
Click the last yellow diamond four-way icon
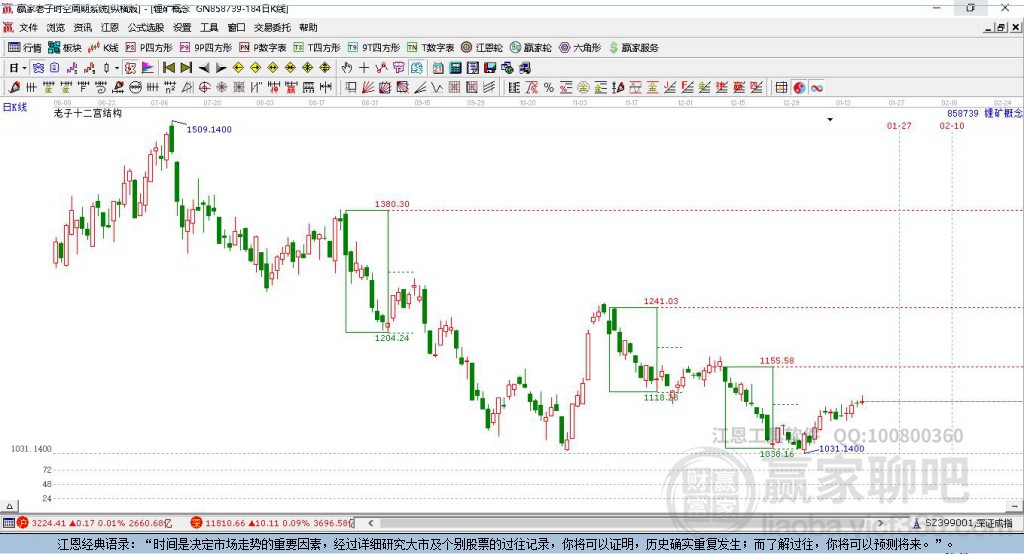tap(325, 68)
